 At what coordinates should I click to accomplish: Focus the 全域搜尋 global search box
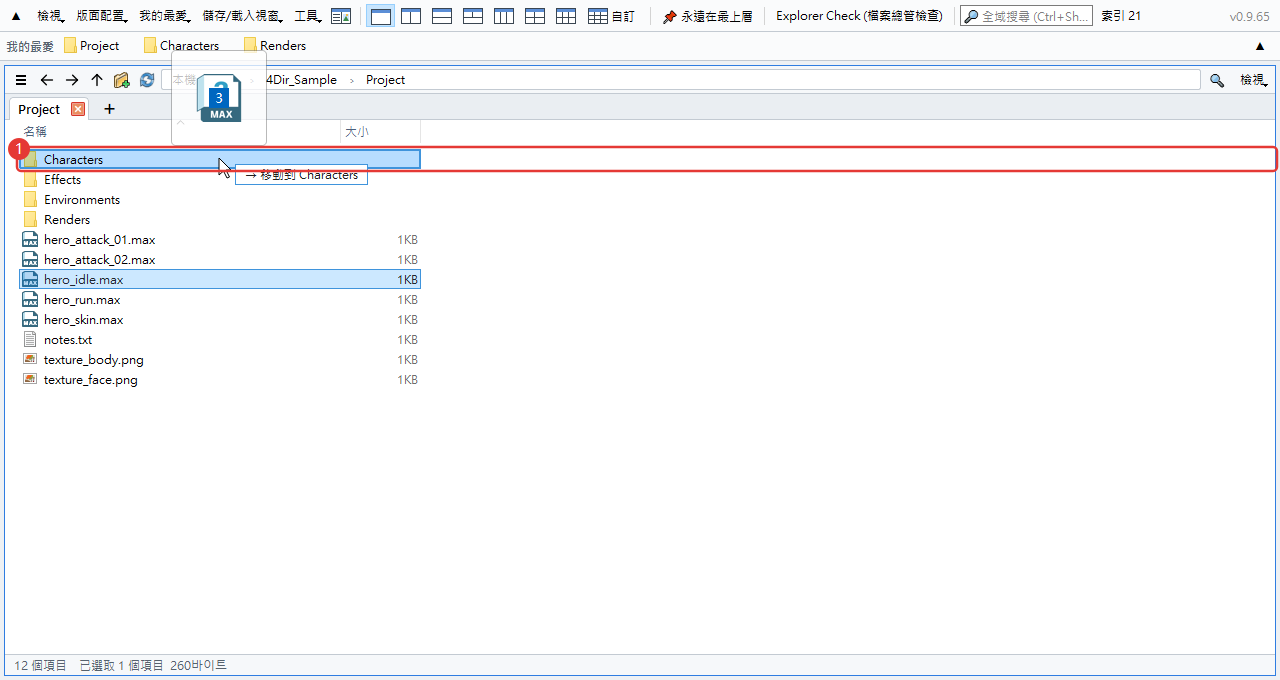(1026, 16)
